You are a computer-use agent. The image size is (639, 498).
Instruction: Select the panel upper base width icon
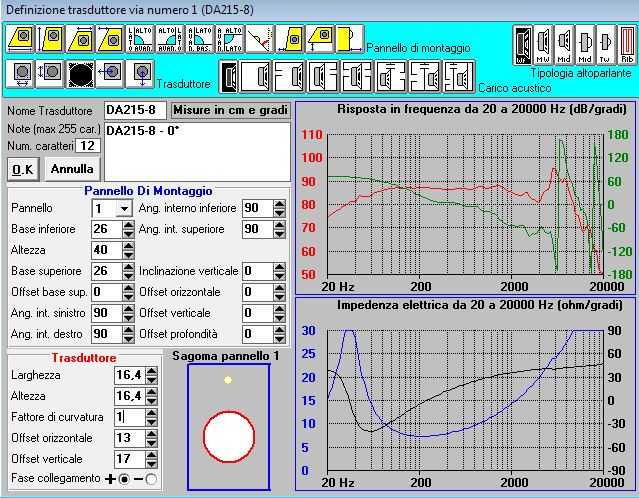[81, 40]
